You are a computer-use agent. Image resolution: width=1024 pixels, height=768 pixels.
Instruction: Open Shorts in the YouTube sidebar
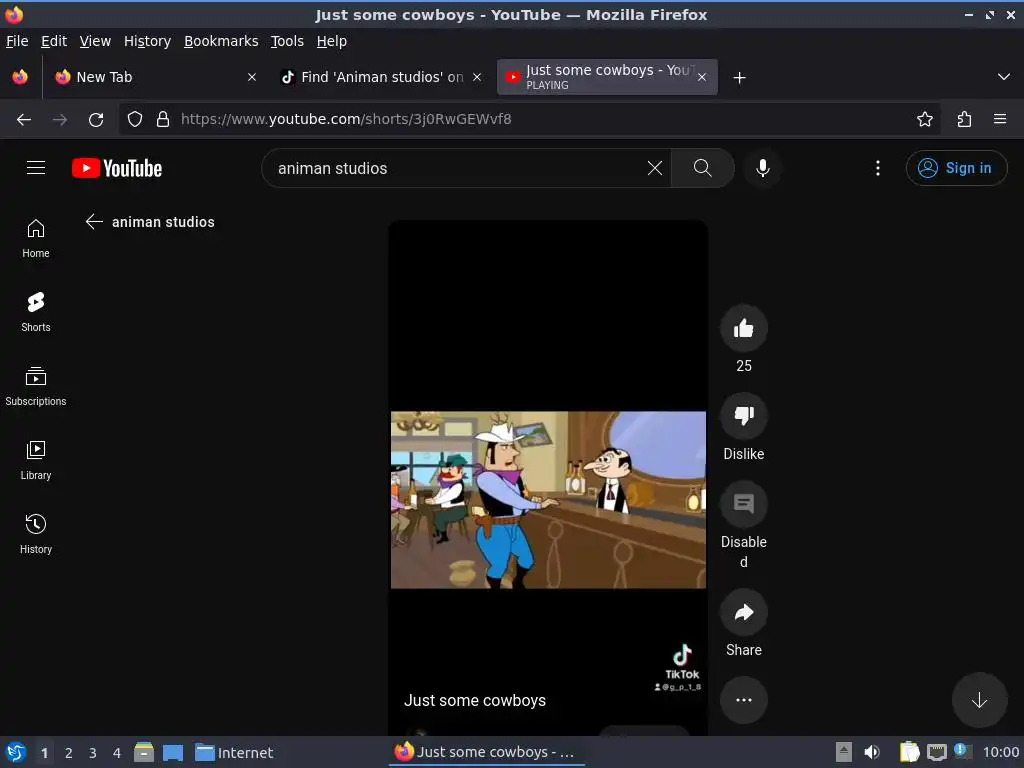(x=36, y=312)
